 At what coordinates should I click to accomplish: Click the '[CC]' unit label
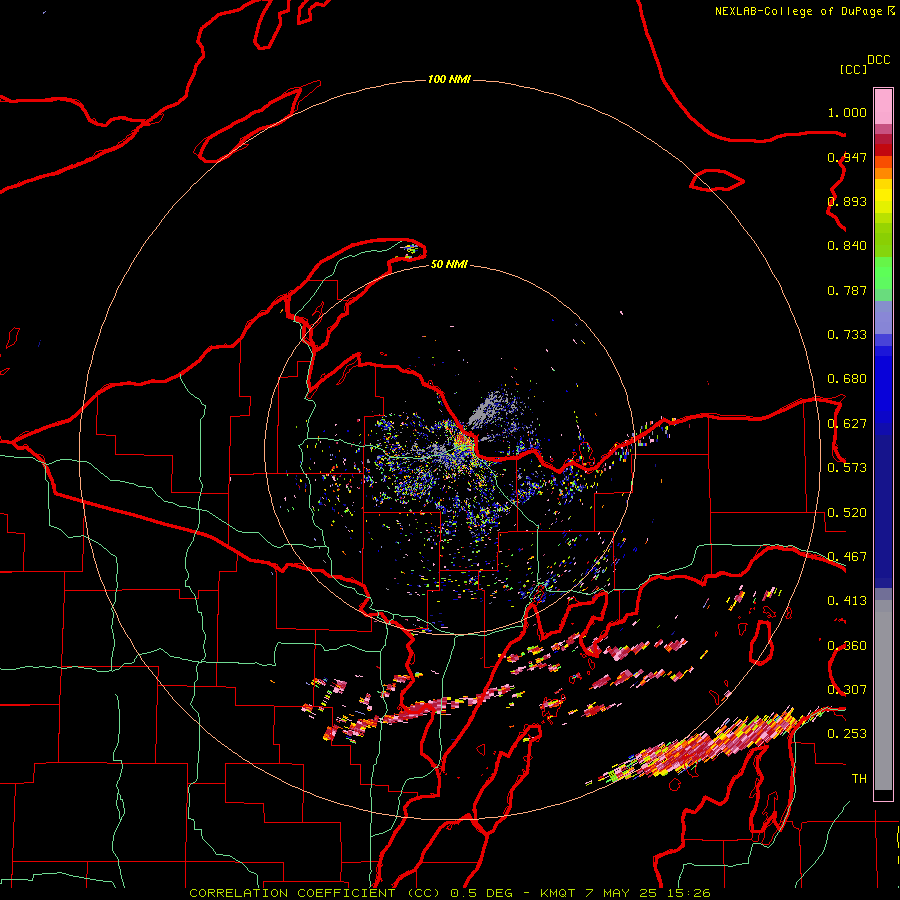click(853, 69)
